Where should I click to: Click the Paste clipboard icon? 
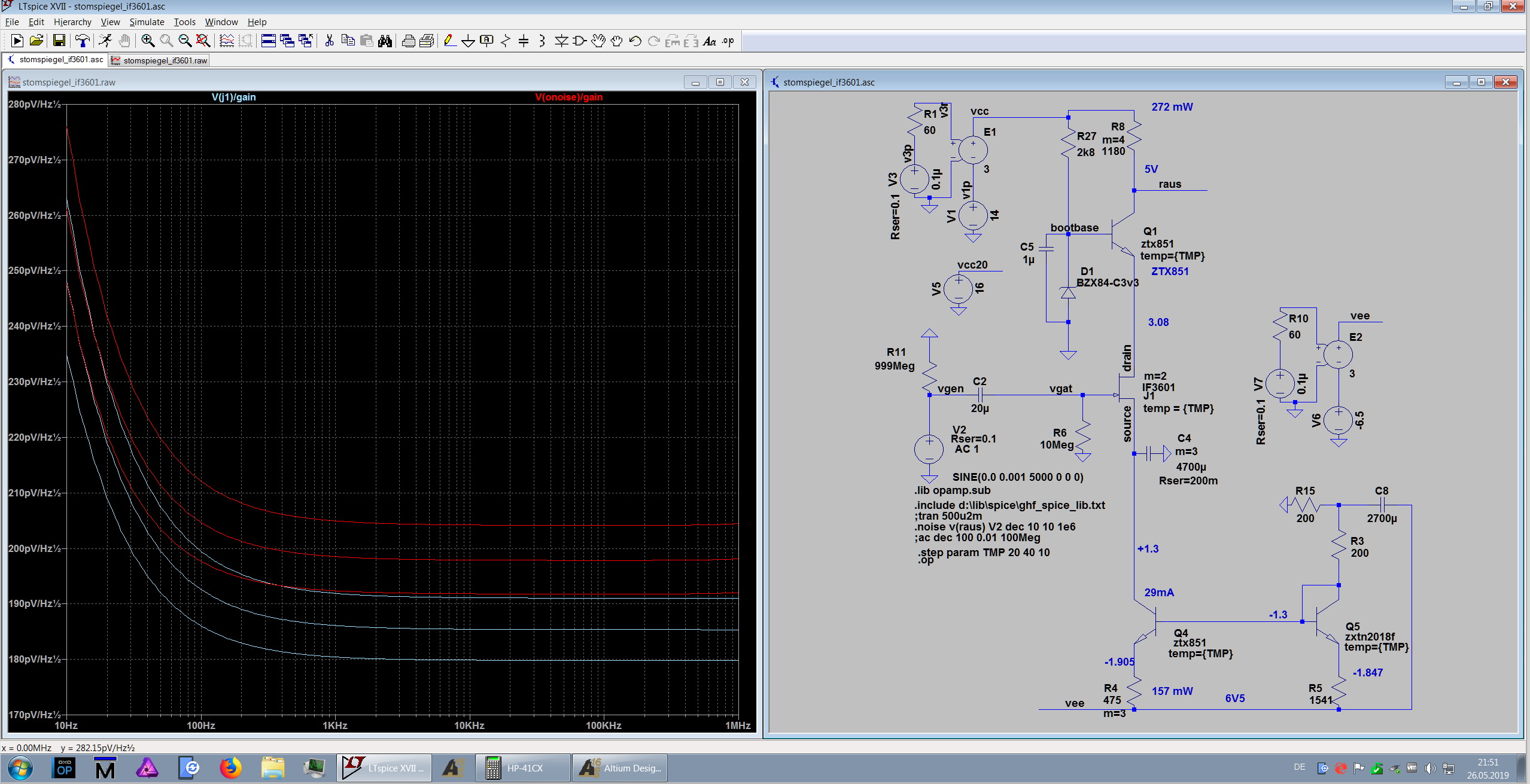pyautogui.click(x=367, y=41)
